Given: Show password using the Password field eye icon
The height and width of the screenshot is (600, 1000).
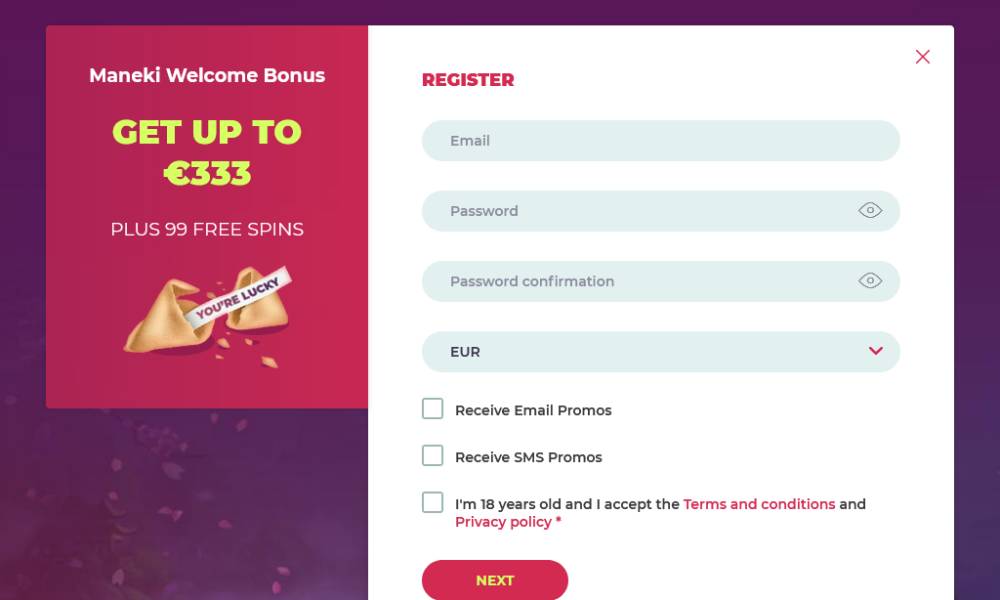Looking at the screenshot, I should (870, 210).
